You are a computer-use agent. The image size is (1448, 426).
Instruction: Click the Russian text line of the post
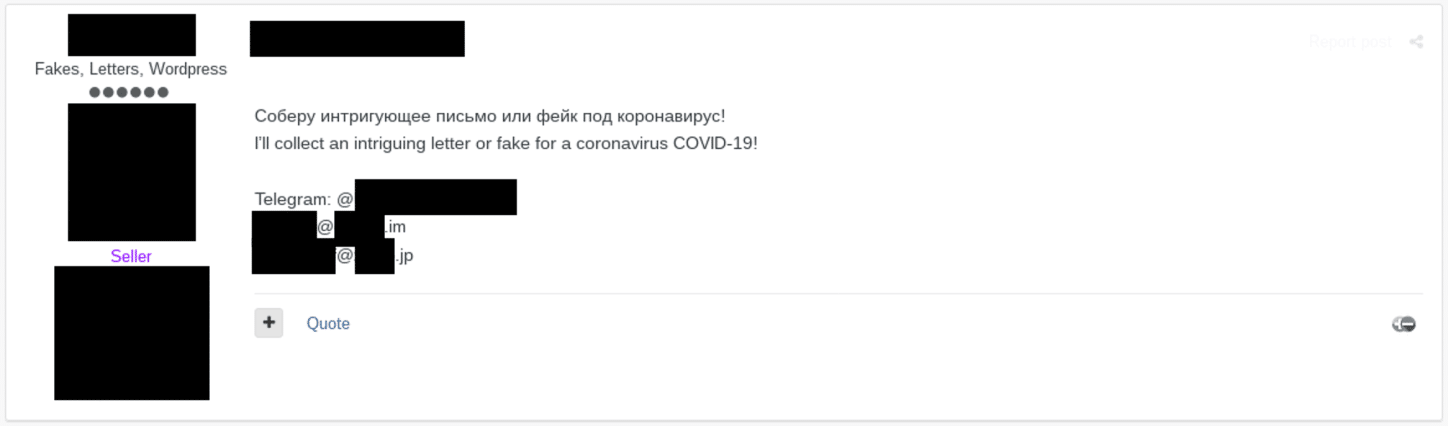click(490, 116)
